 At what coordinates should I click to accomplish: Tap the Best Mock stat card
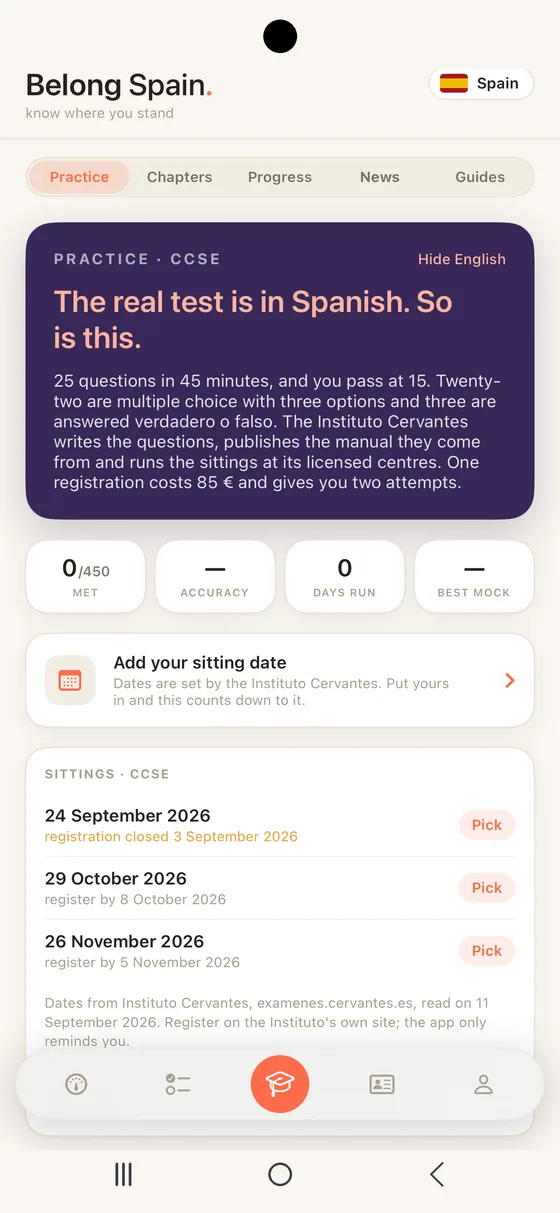[474, 577]
